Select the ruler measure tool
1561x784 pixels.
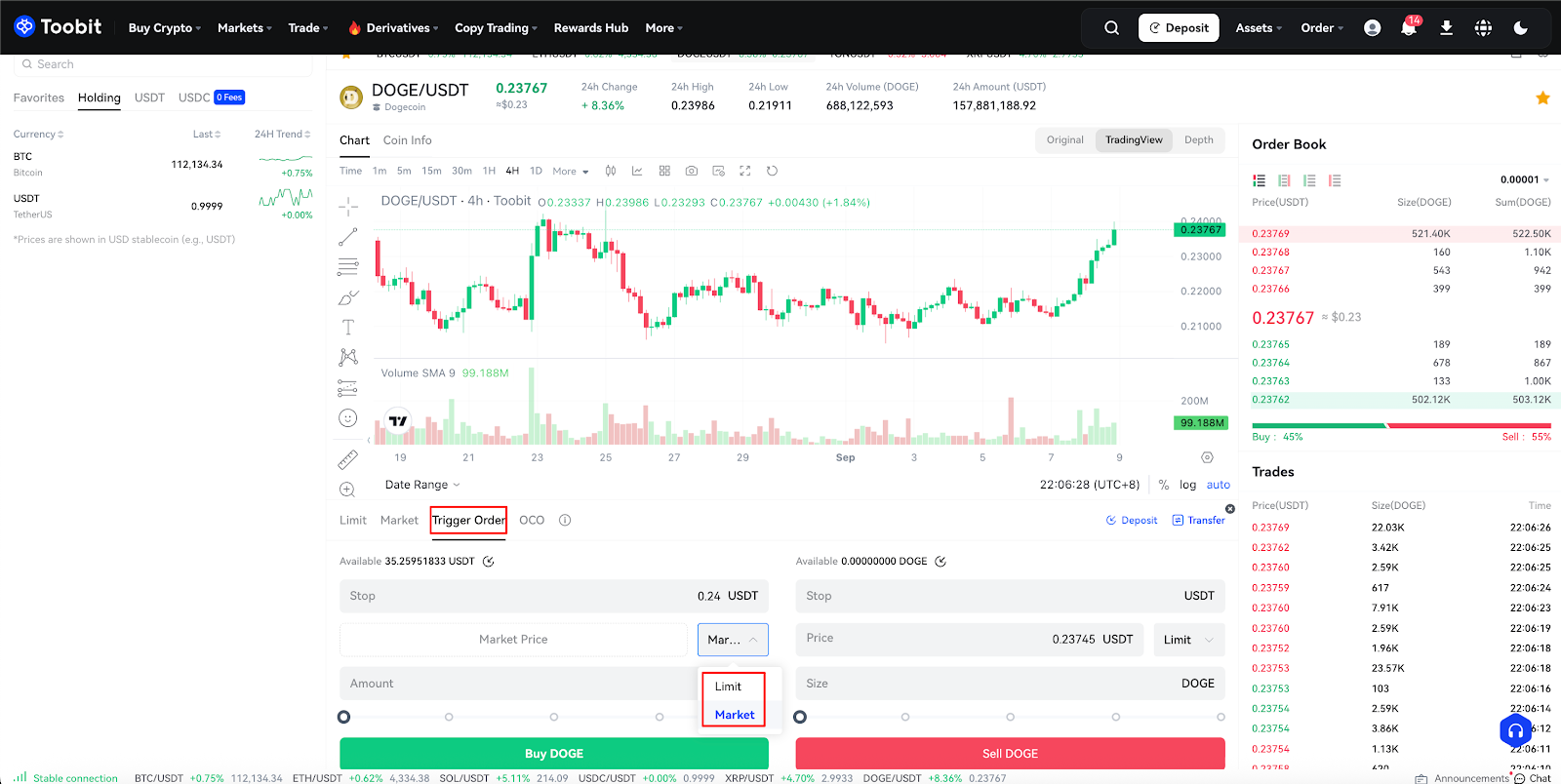pyautogui.click(x=348, y=459)
